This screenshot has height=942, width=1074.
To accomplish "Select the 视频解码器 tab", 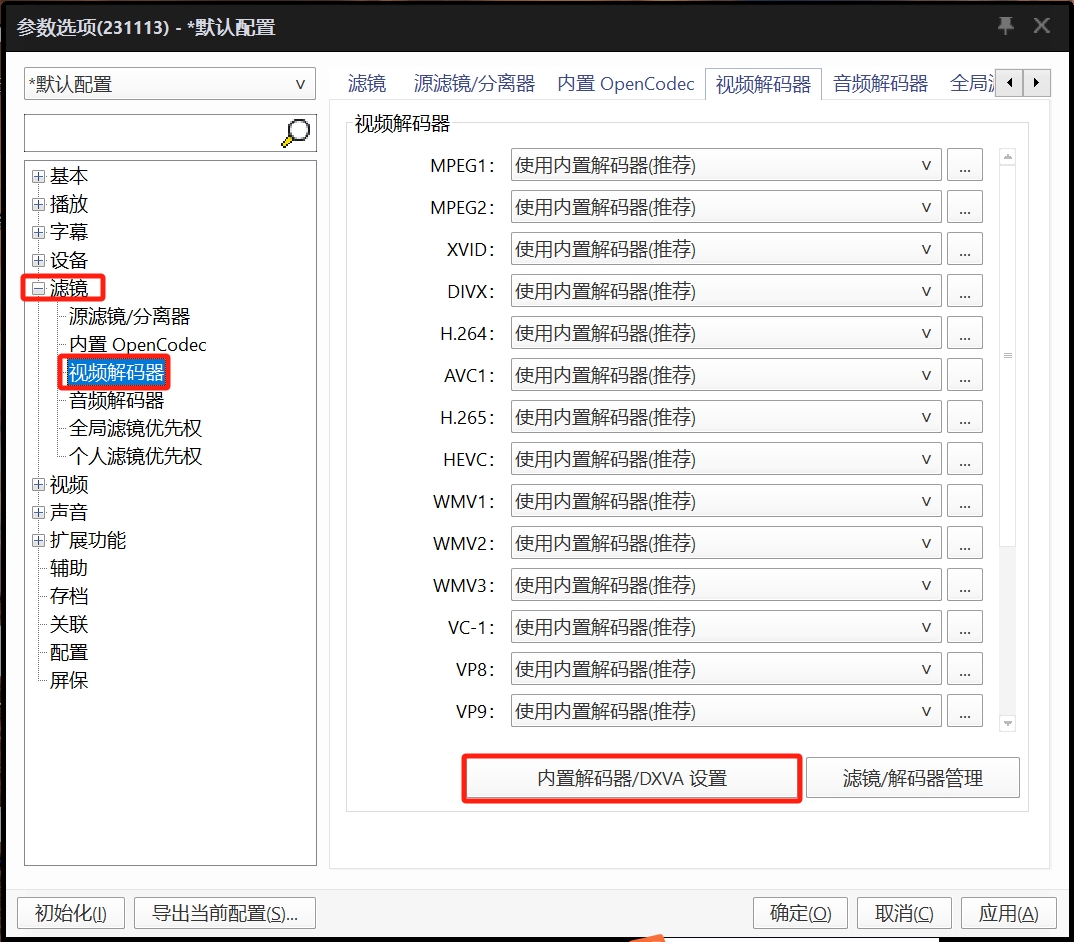I will pos(763,84).
